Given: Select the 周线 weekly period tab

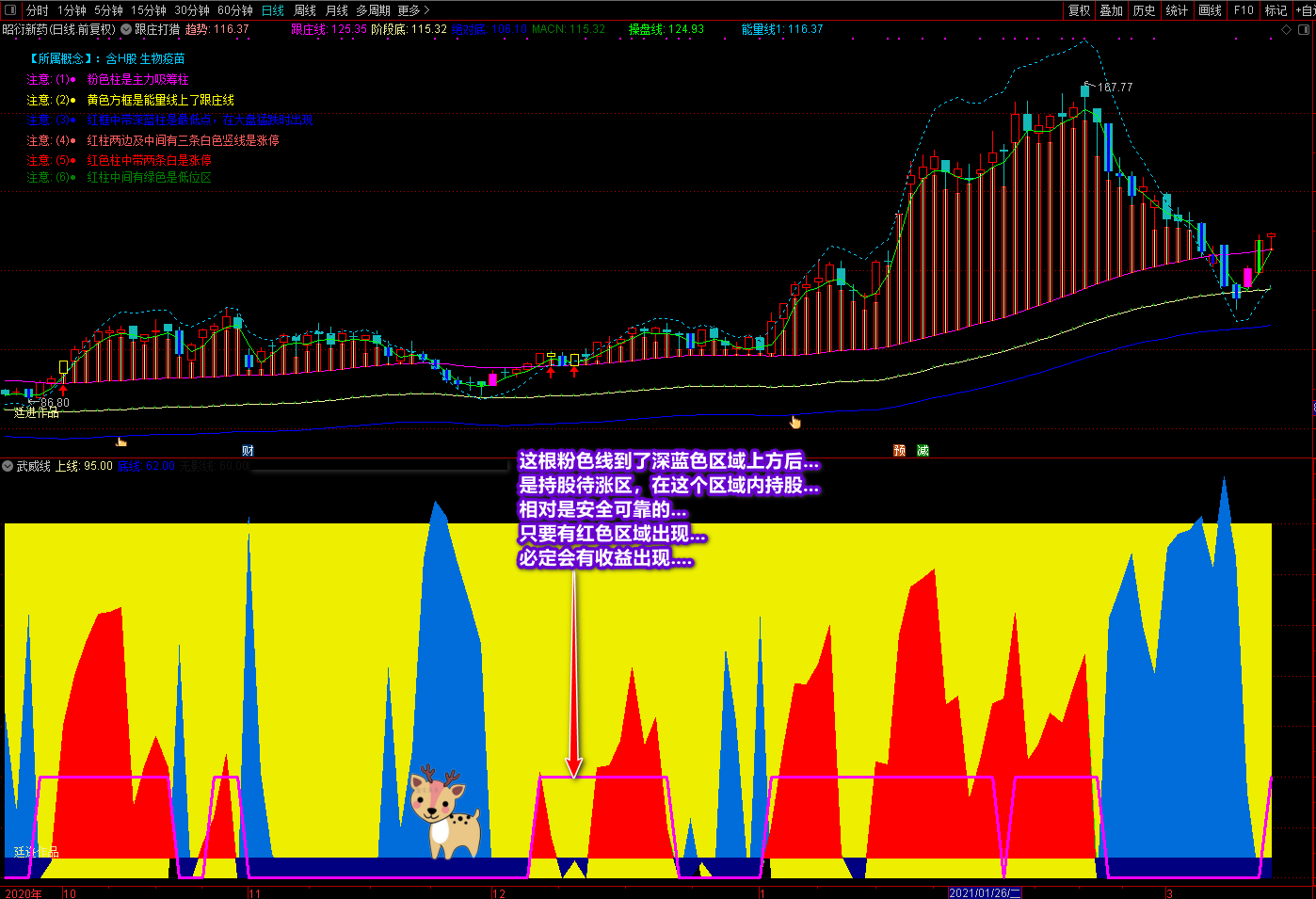Looking at the screenshot, I should pyautogui.click(x=305, y=10).
